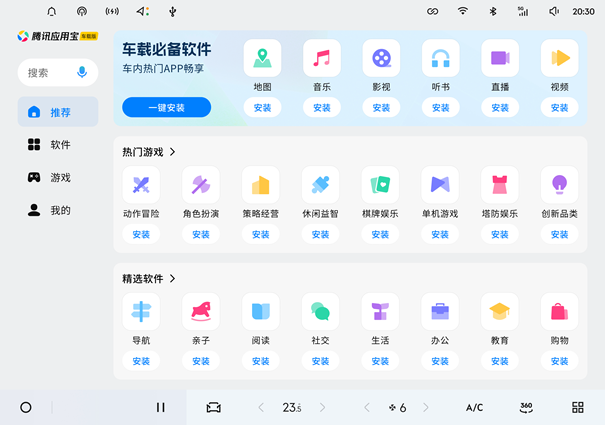
Task: Increase temperature with right arrow beside 23.5
Action: pos(323,408)
